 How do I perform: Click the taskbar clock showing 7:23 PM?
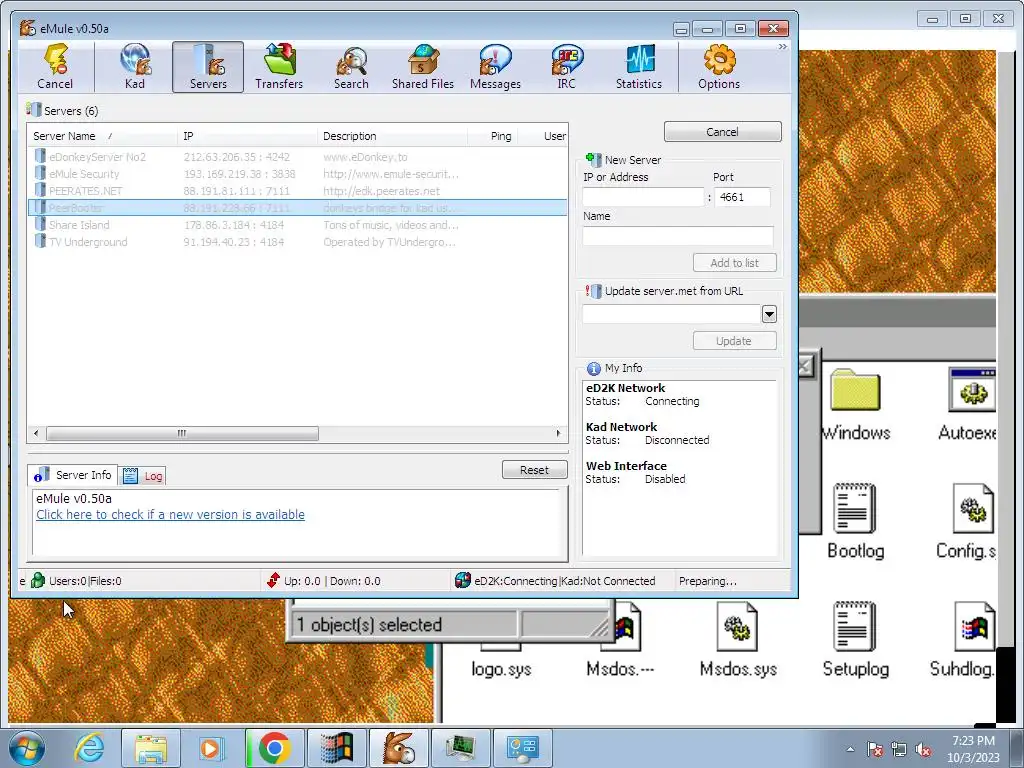click(973, 749)
